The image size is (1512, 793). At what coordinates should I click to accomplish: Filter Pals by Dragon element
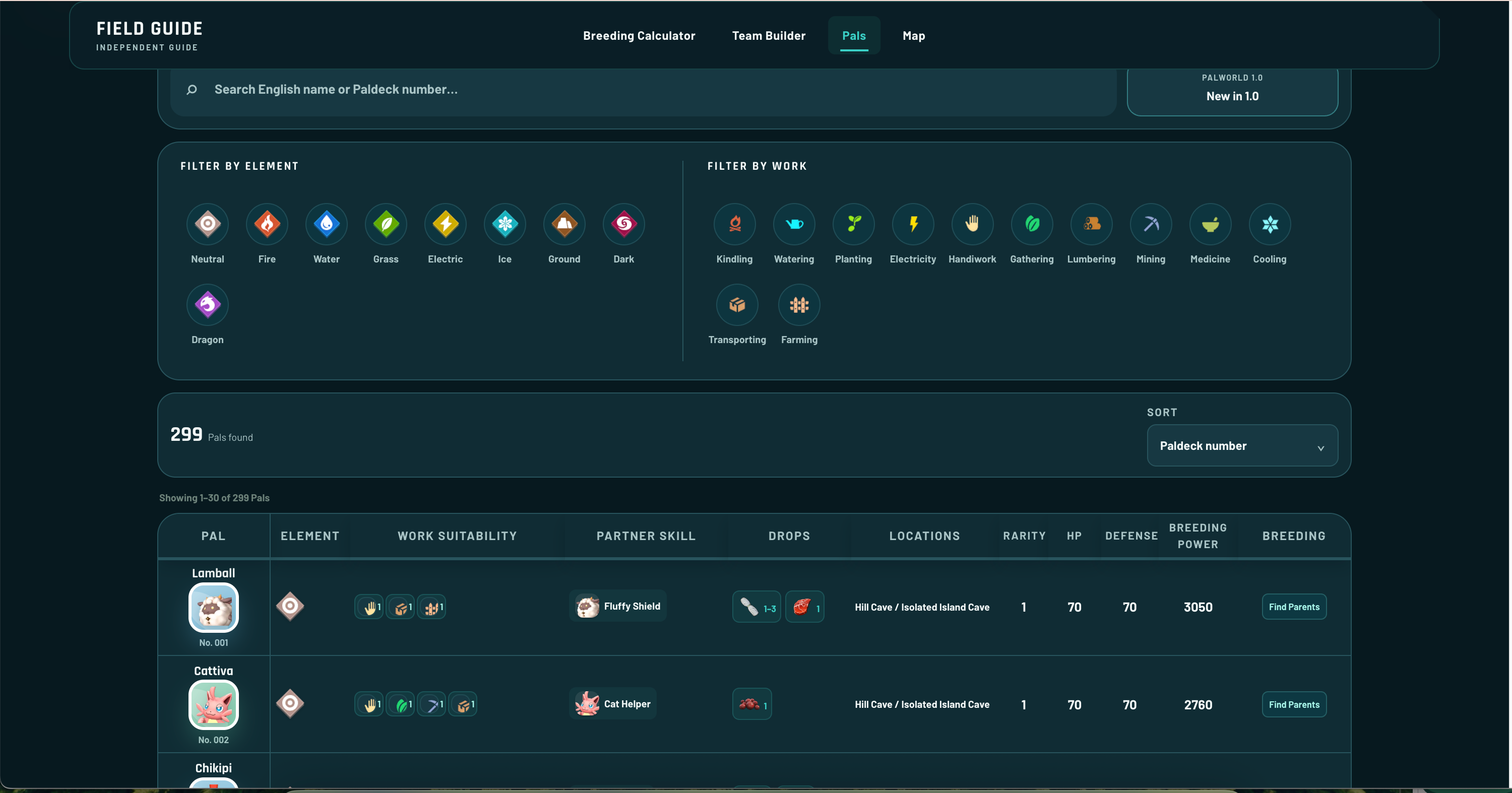pyautogui.click(x=207, y=305)
